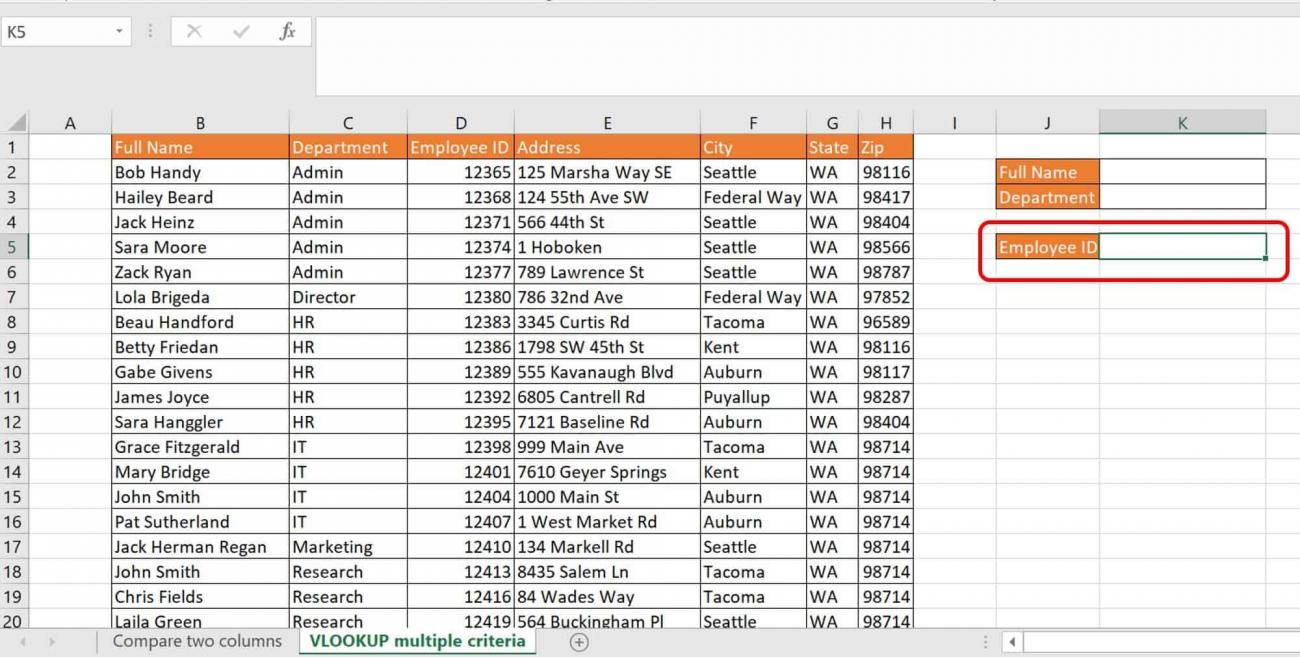1300x657 pixels.
Task: Click the Select All corner triangle
Action: click(15, 123)
